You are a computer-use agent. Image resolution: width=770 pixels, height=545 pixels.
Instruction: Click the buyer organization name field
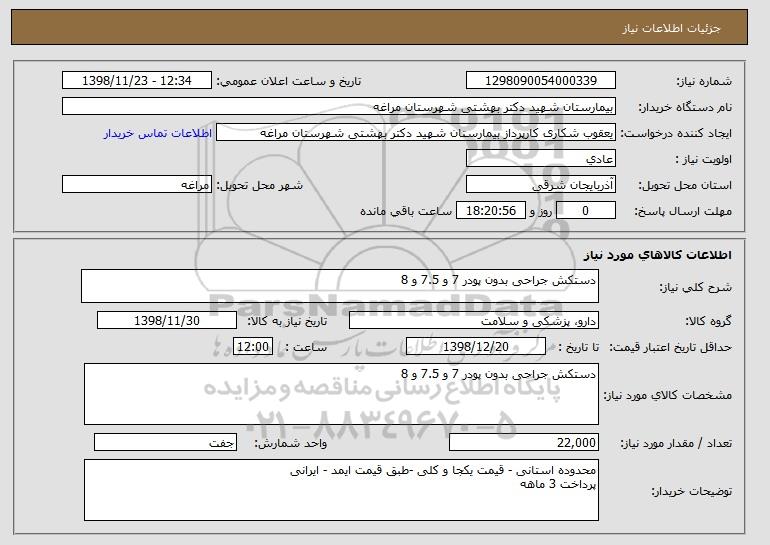tap(339, 107)
